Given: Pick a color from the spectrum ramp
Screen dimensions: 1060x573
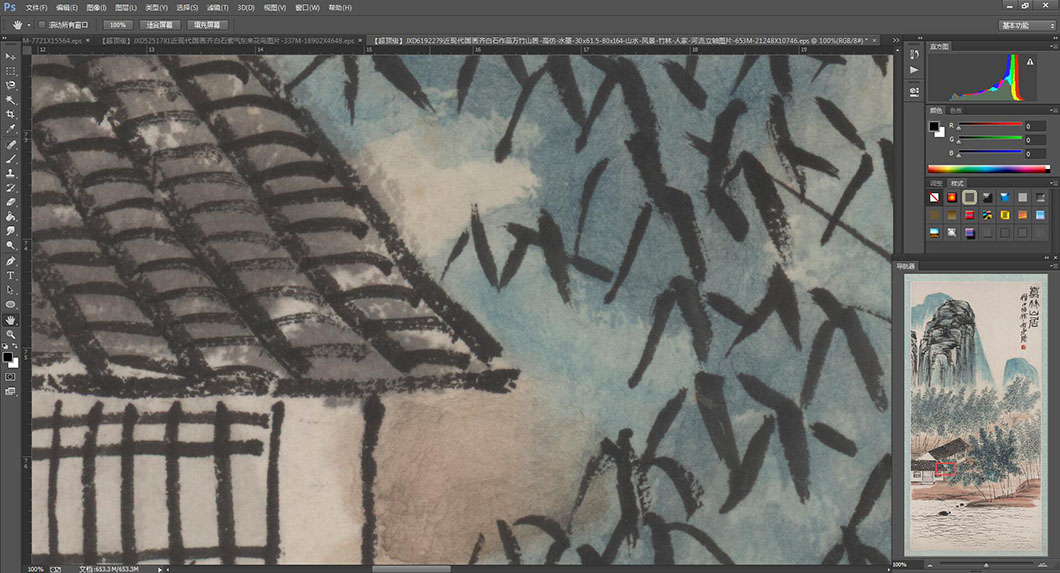Looking at the screenshot, I should [x=988, y=169].
